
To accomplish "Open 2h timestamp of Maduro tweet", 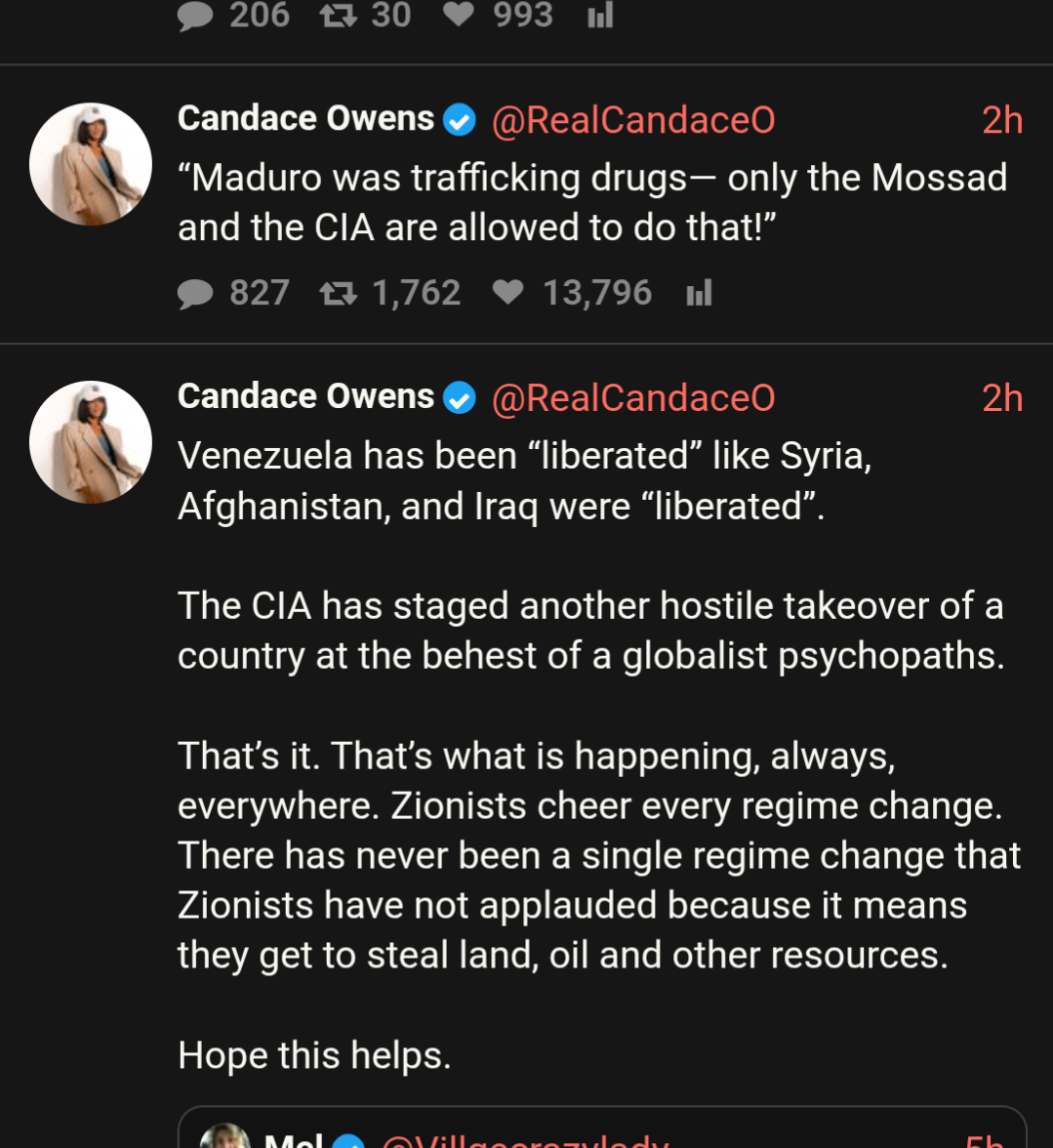I will (x=1001, y=120).
